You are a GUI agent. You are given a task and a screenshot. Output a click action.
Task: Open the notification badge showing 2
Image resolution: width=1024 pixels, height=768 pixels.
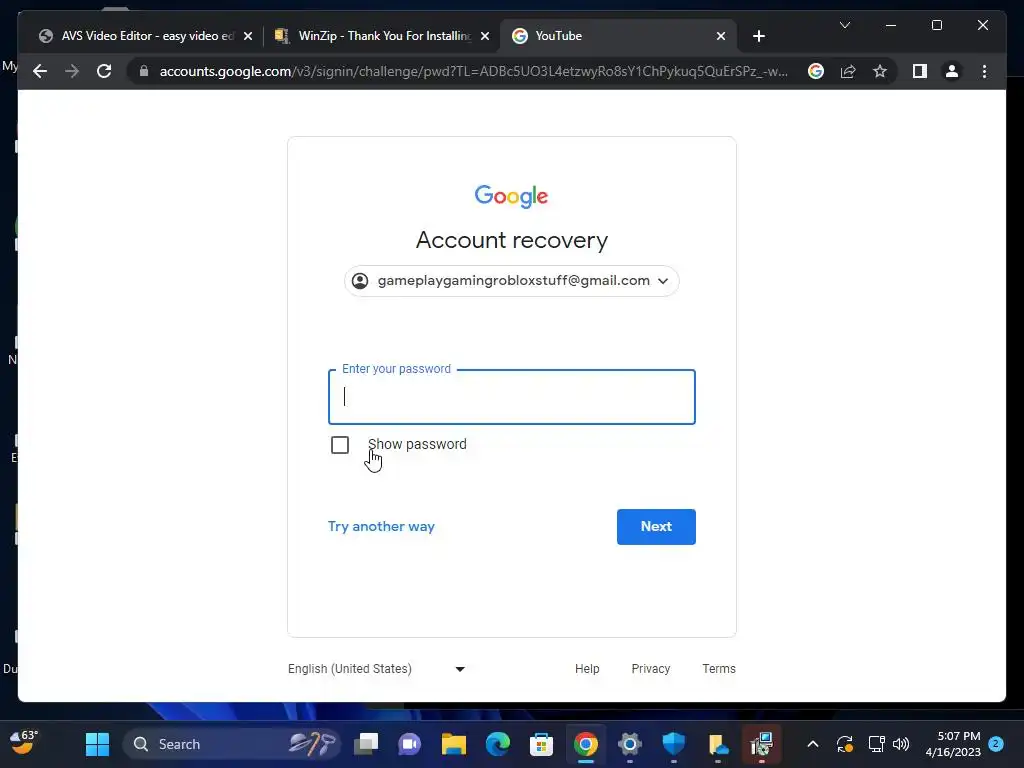click(996, 744)
